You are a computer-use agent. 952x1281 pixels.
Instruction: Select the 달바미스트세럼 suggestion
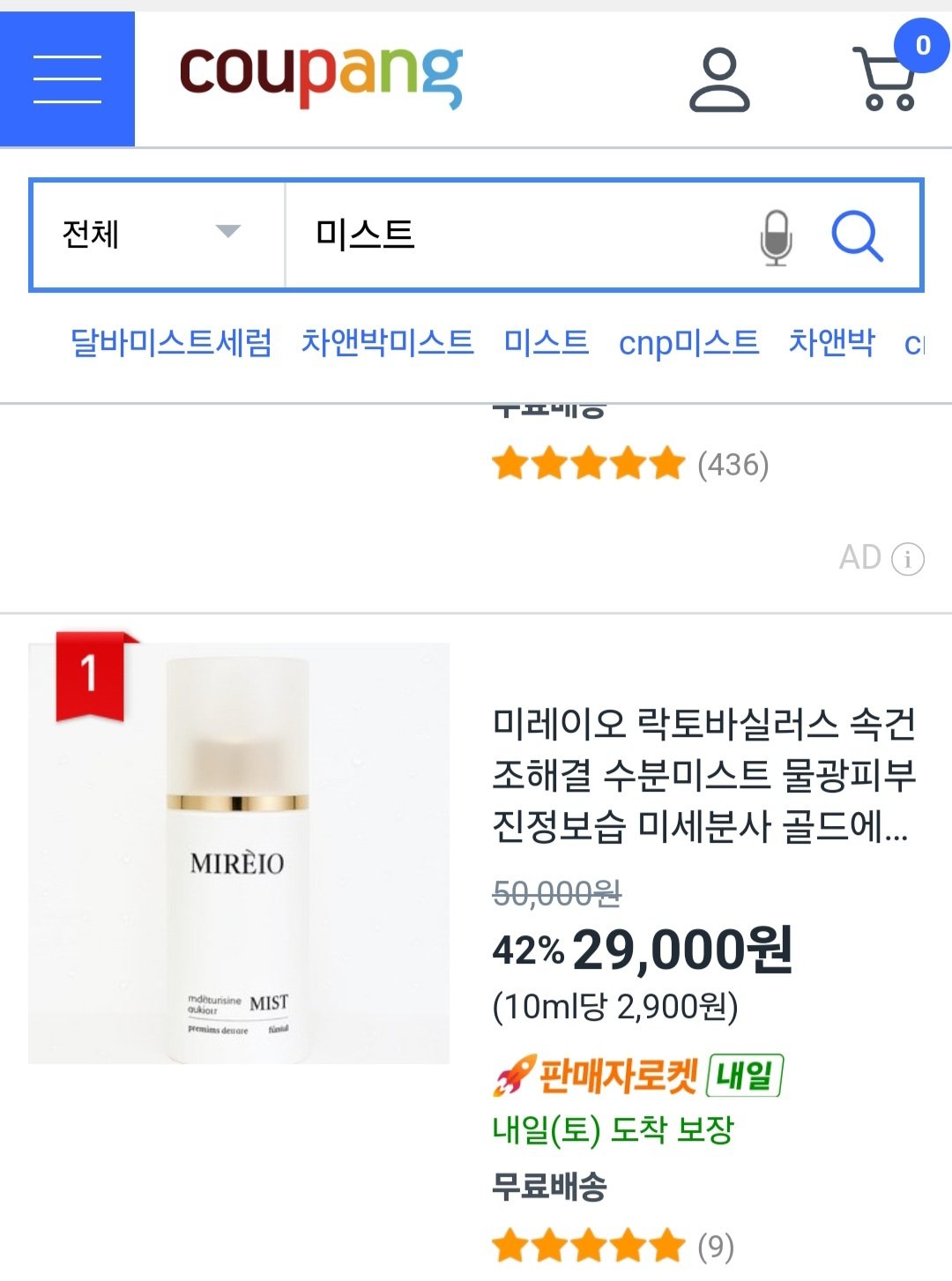tap(171, 342)
